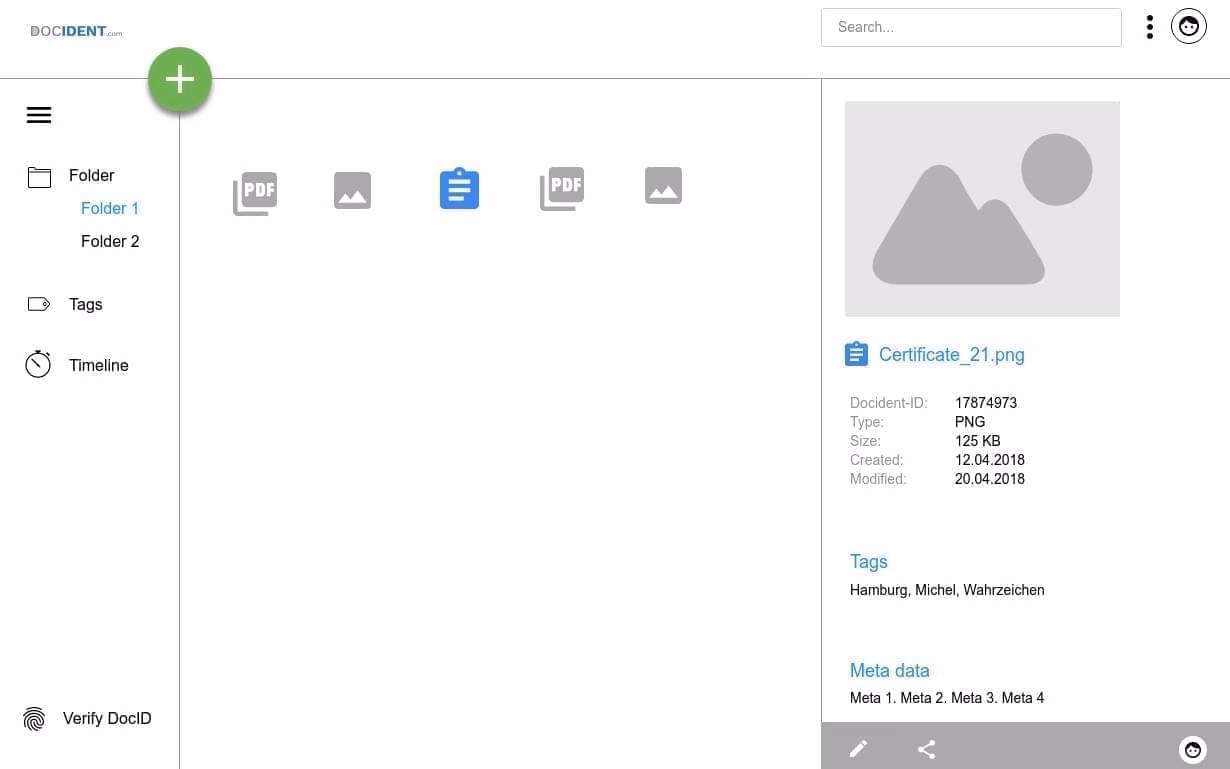Click Verify DocID link
Screen dimensions: 1230x769
pyautogui.click(x=106, y=718)
